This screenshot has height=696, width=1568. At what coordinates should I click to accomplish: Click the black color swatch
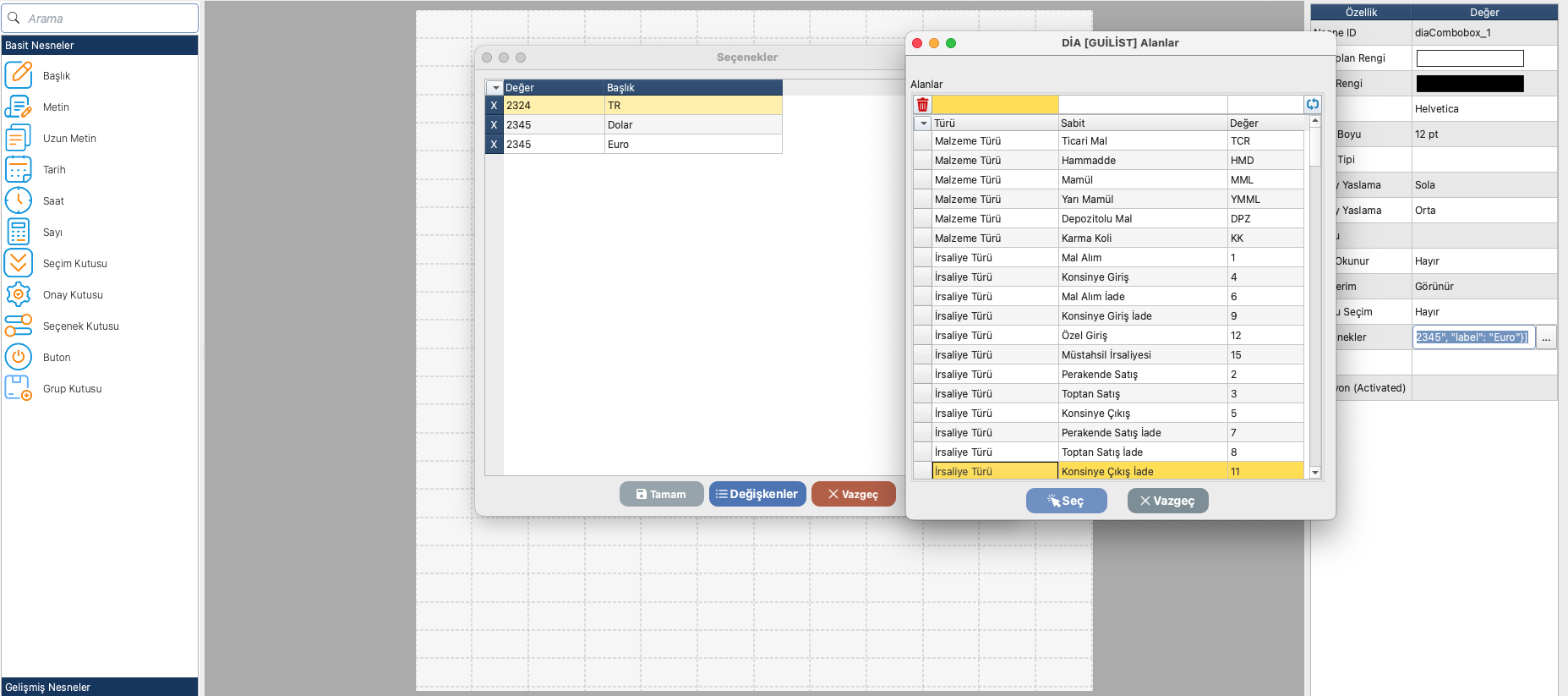coord(1470,84)
